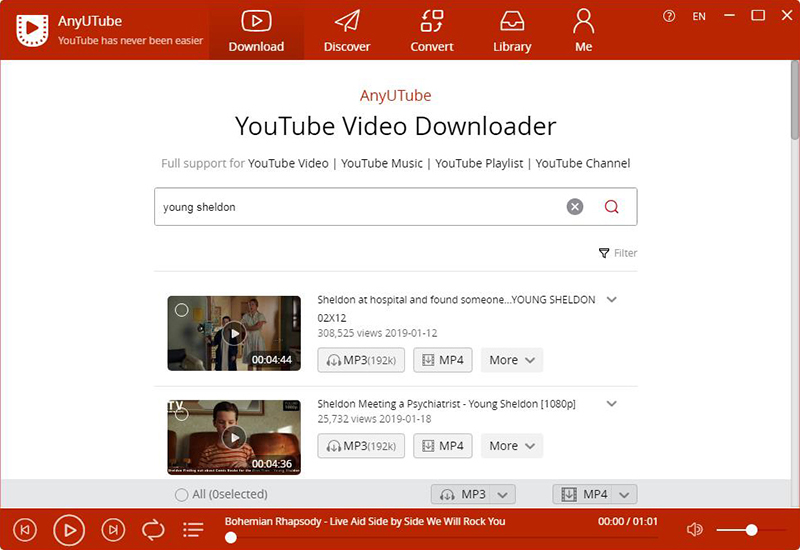This screenshot has height=550, width=800.
Task: Open batch MP4 quality dropdown arrow
Action: 624,494
